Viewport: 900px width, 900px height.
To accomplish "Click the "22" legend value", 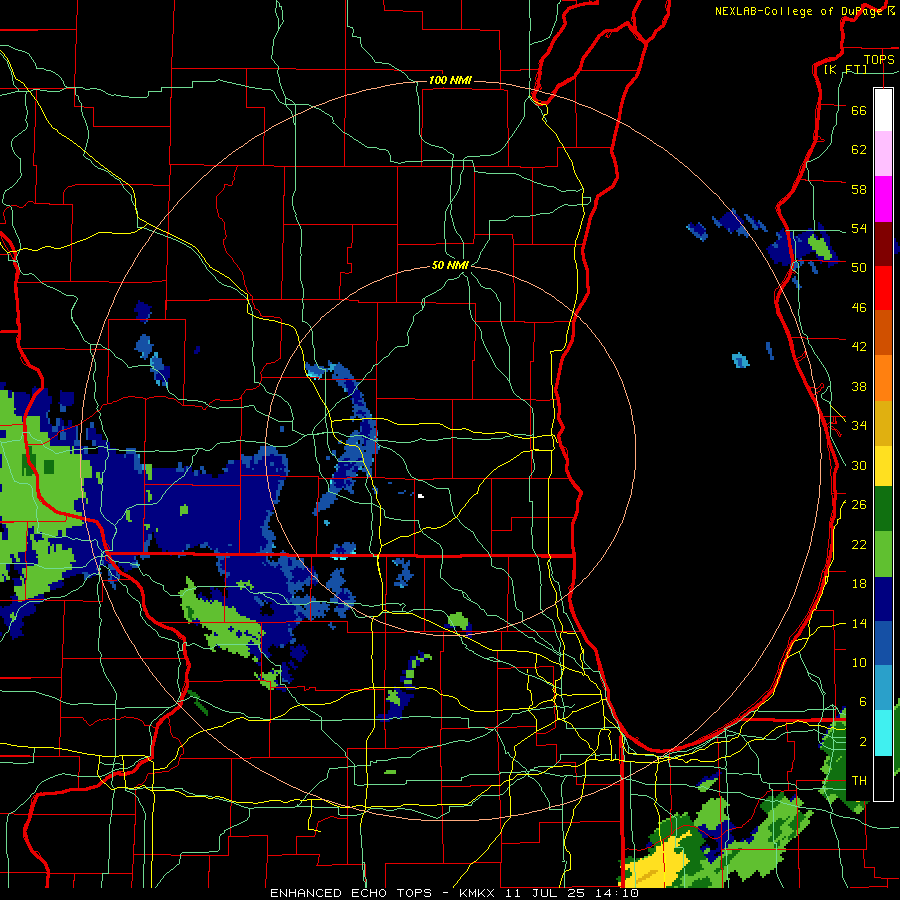I will click(x=859, y=545).
